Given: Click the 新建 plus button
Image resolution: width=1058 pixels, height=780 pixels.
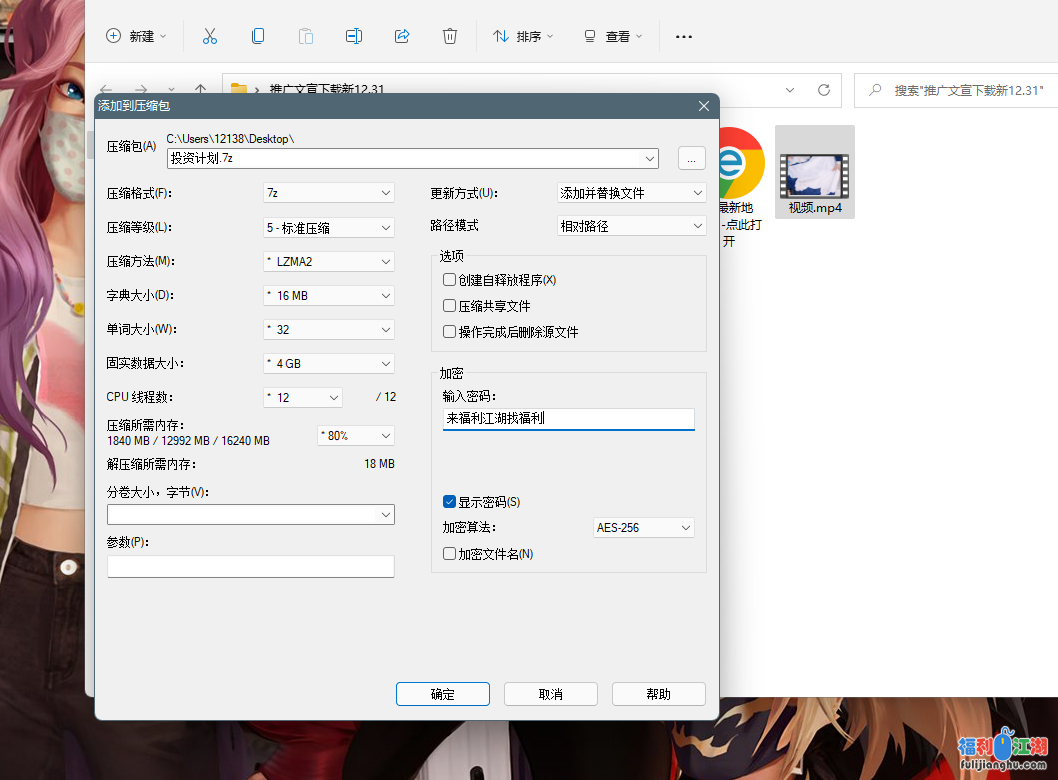Looking at the screenshot, I should [136, 36].
